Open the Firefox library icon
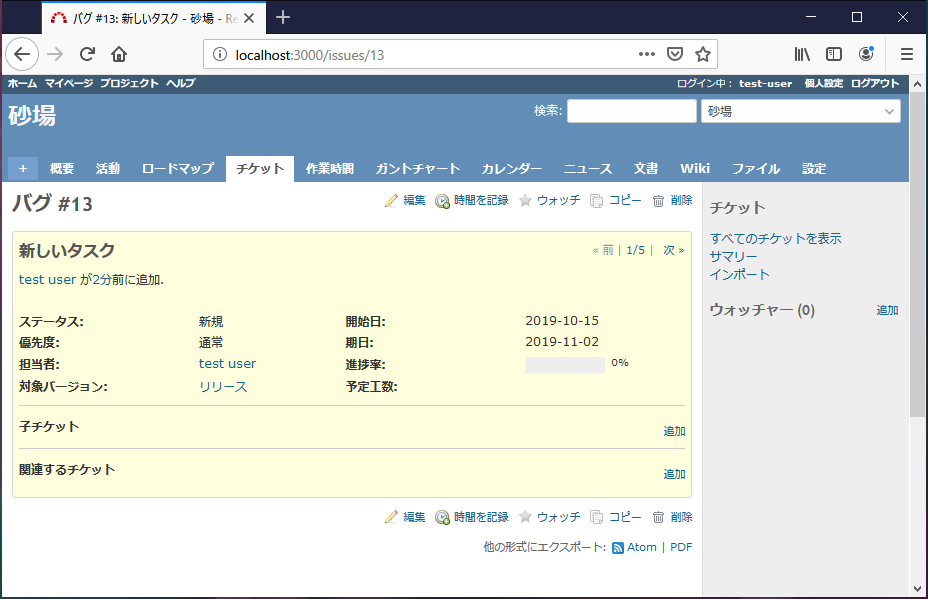The image size is (928, 599). coord(802,54)
